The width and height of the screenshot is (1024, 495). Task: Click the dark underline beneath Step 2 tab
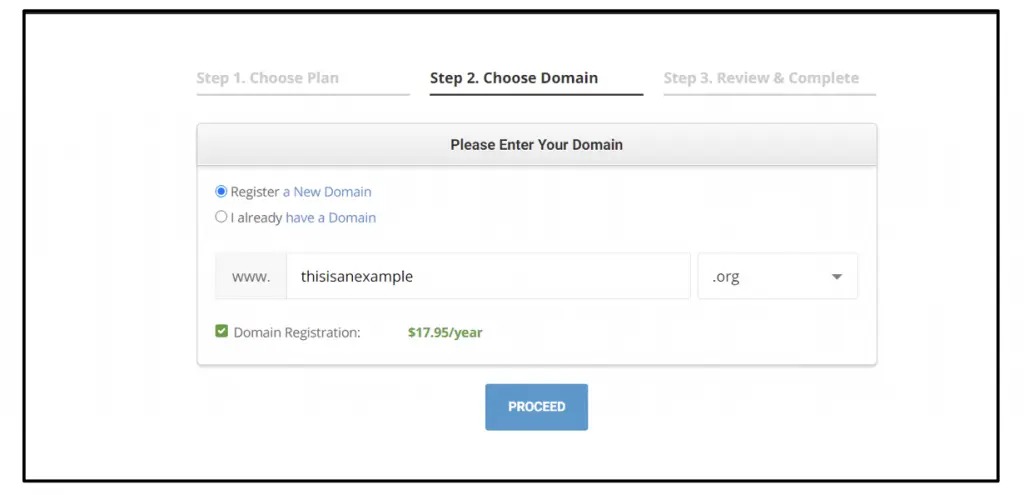536,94
